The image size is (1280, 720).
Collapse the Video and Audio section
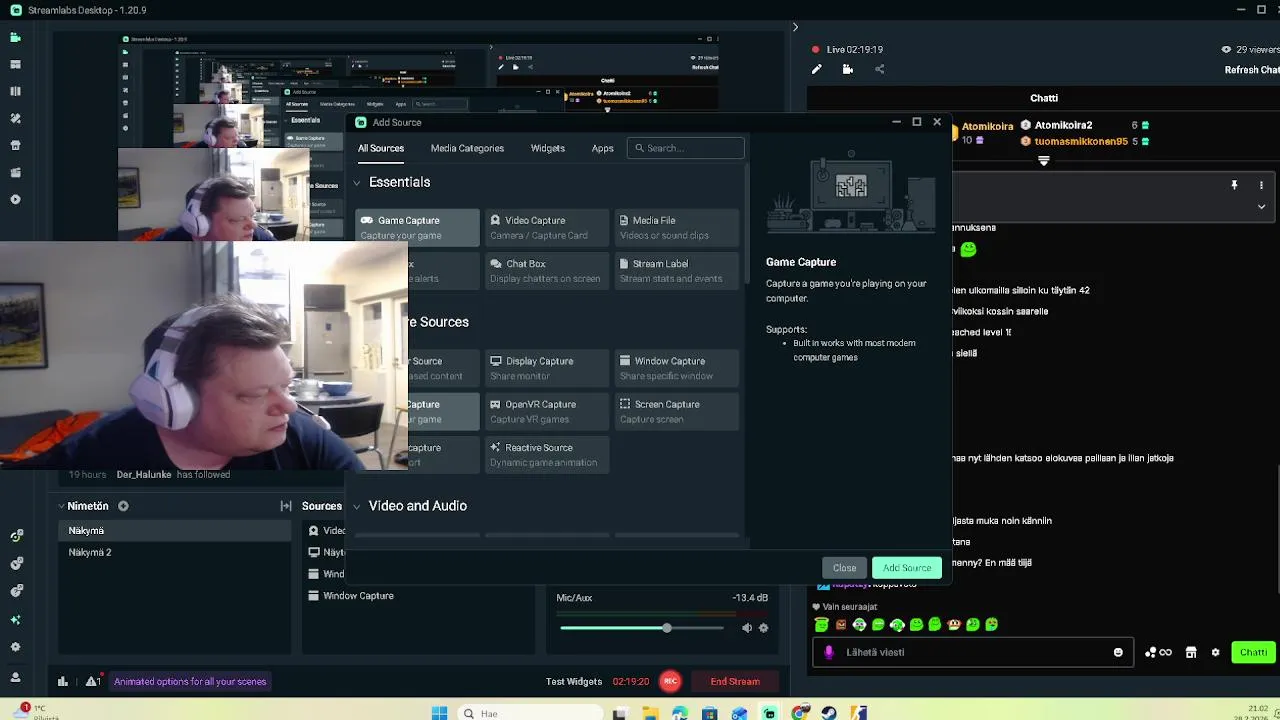coord(357,506)
